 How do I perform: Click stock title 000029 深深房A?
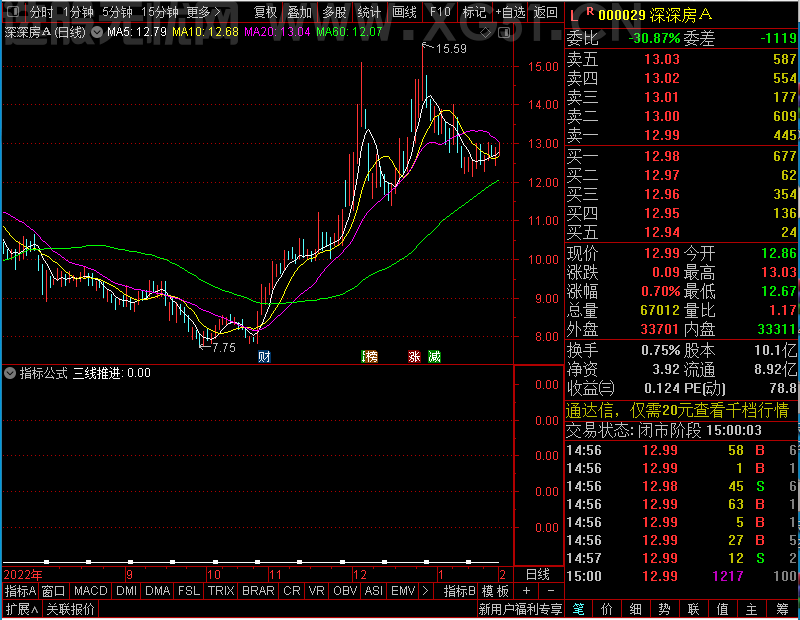[x=655, y=15]
